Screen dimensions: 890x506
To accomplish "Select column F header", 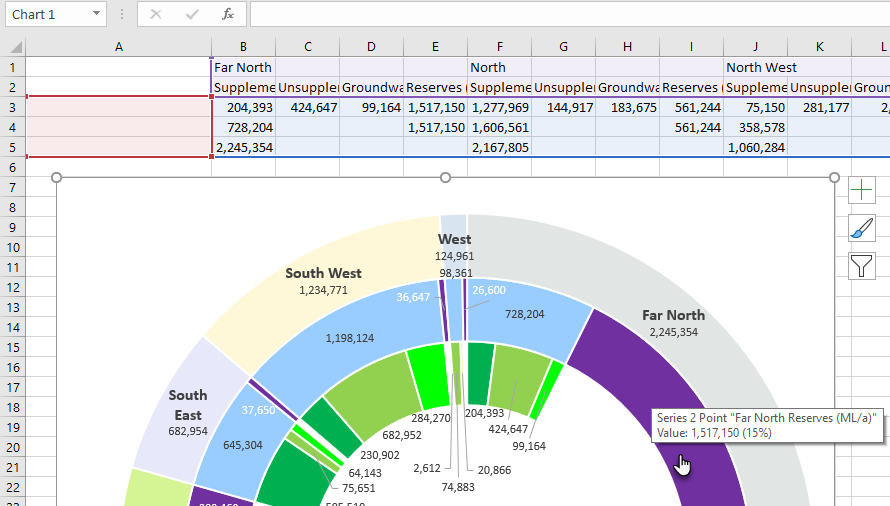I will [x=499, y=47].
